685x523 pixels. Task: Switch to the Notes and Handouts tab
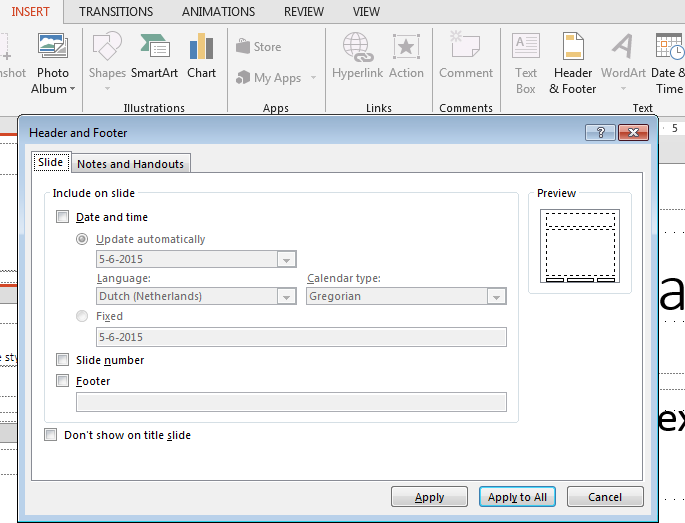tap(130, 164)
